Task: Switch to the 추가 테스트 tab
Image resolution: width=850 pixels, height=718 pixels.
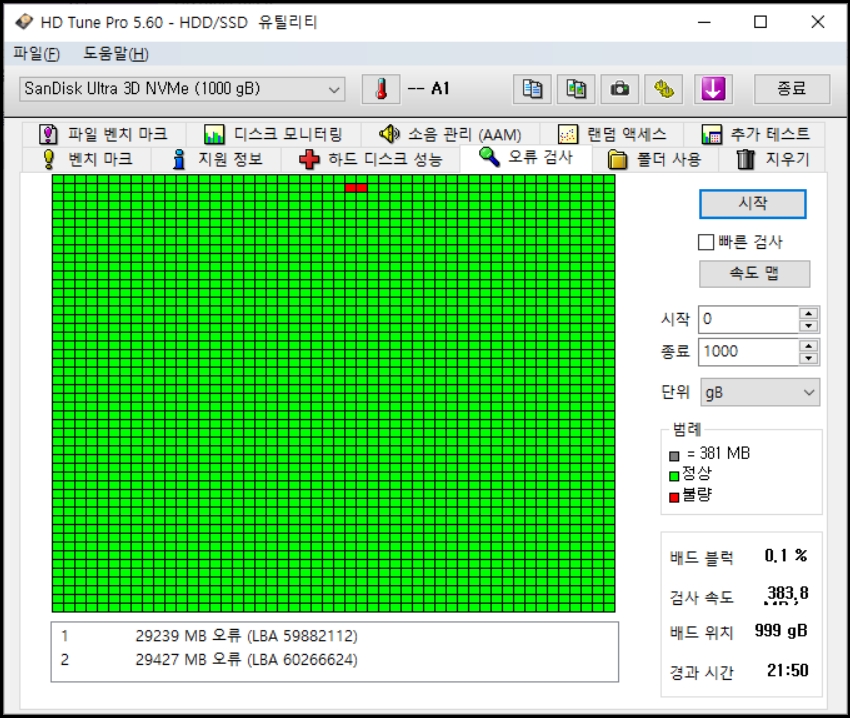Action: [x=755, y=134]
